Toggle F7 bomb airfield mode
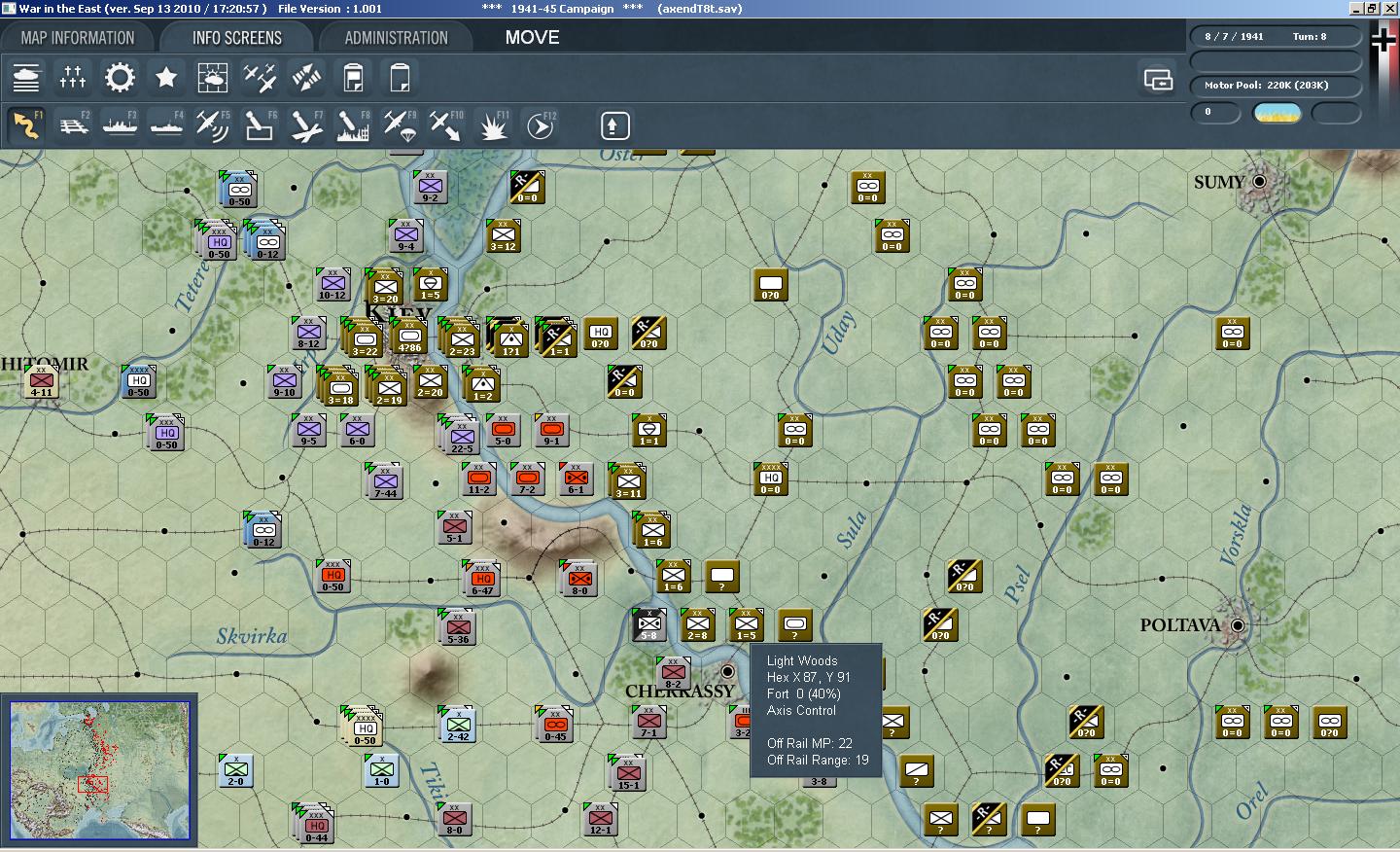Image resolution: width=1400 pixels, height=852 pixels. 306,126
